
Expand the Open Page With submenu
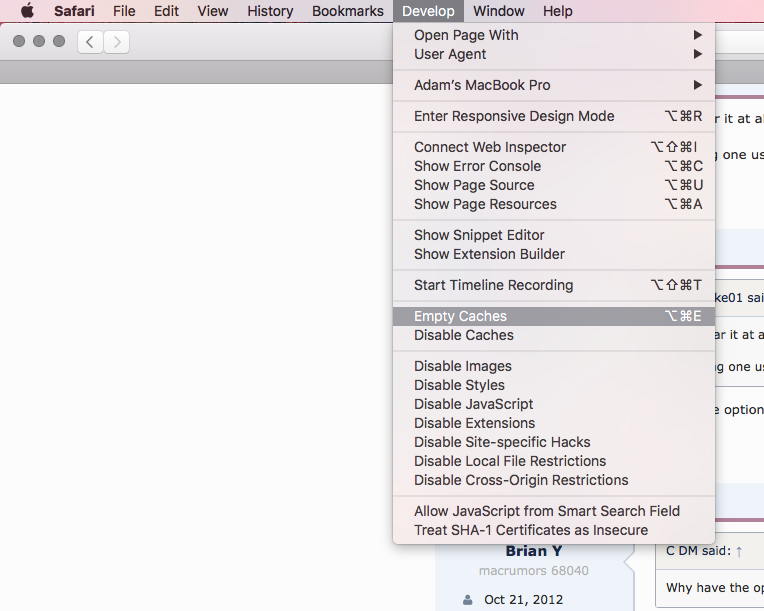click(x=554, y=35)
